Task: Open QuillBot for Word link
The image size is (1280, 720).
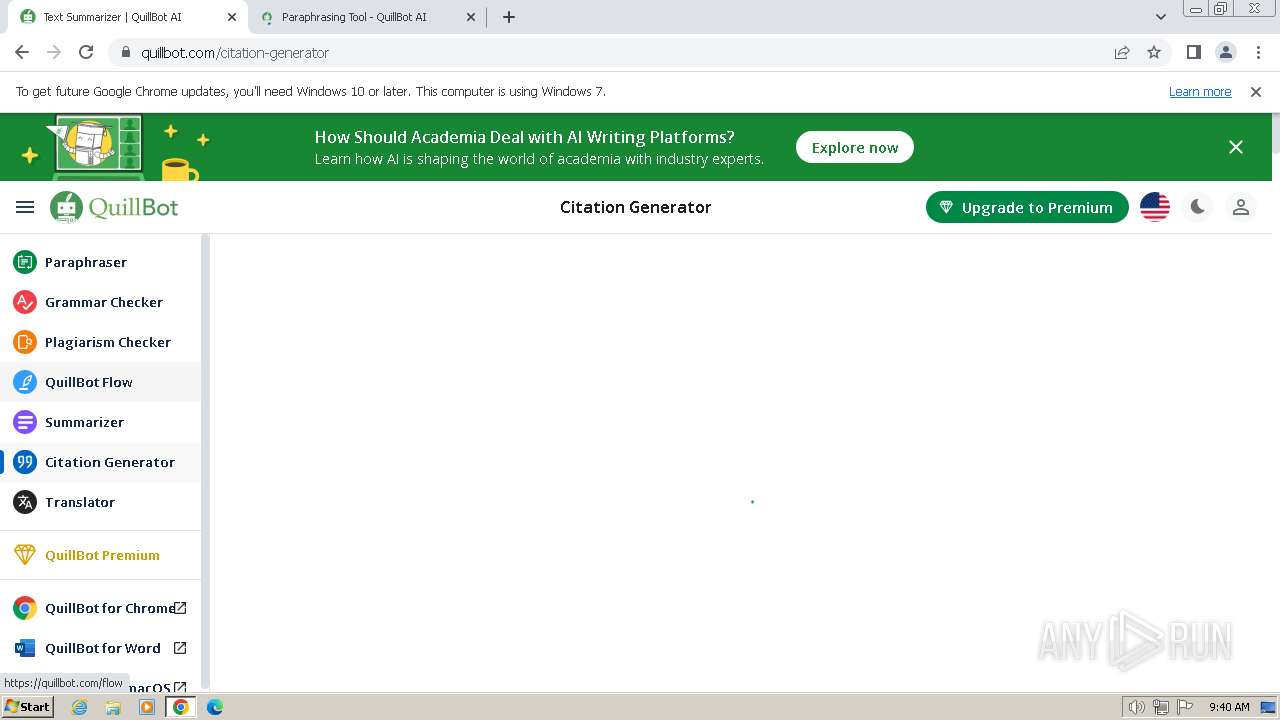Action: click(x=100, y=648)
